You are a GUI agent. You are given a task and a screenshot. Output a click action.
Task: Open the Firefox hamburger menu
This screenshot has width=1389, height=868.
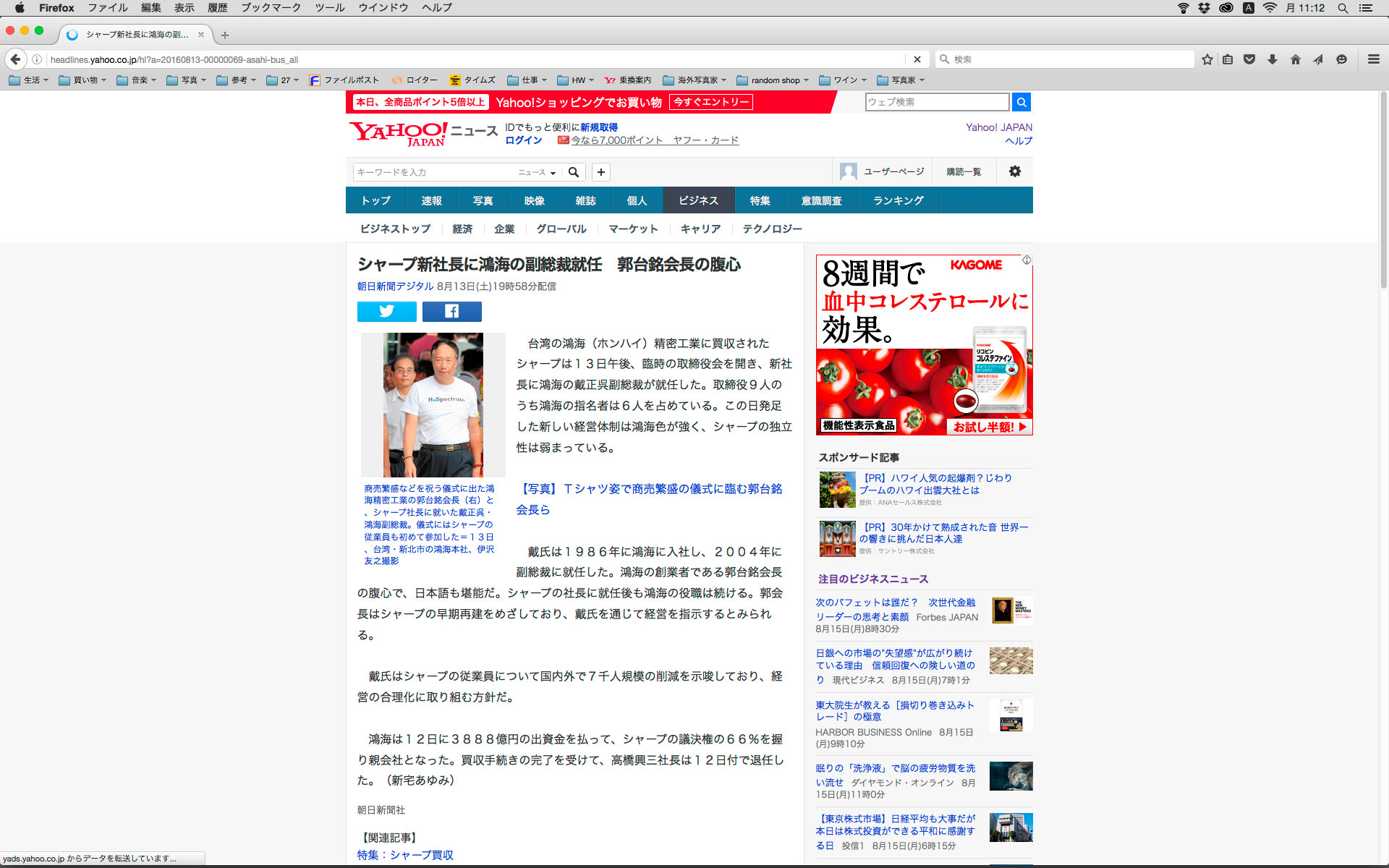[1373, 59]
